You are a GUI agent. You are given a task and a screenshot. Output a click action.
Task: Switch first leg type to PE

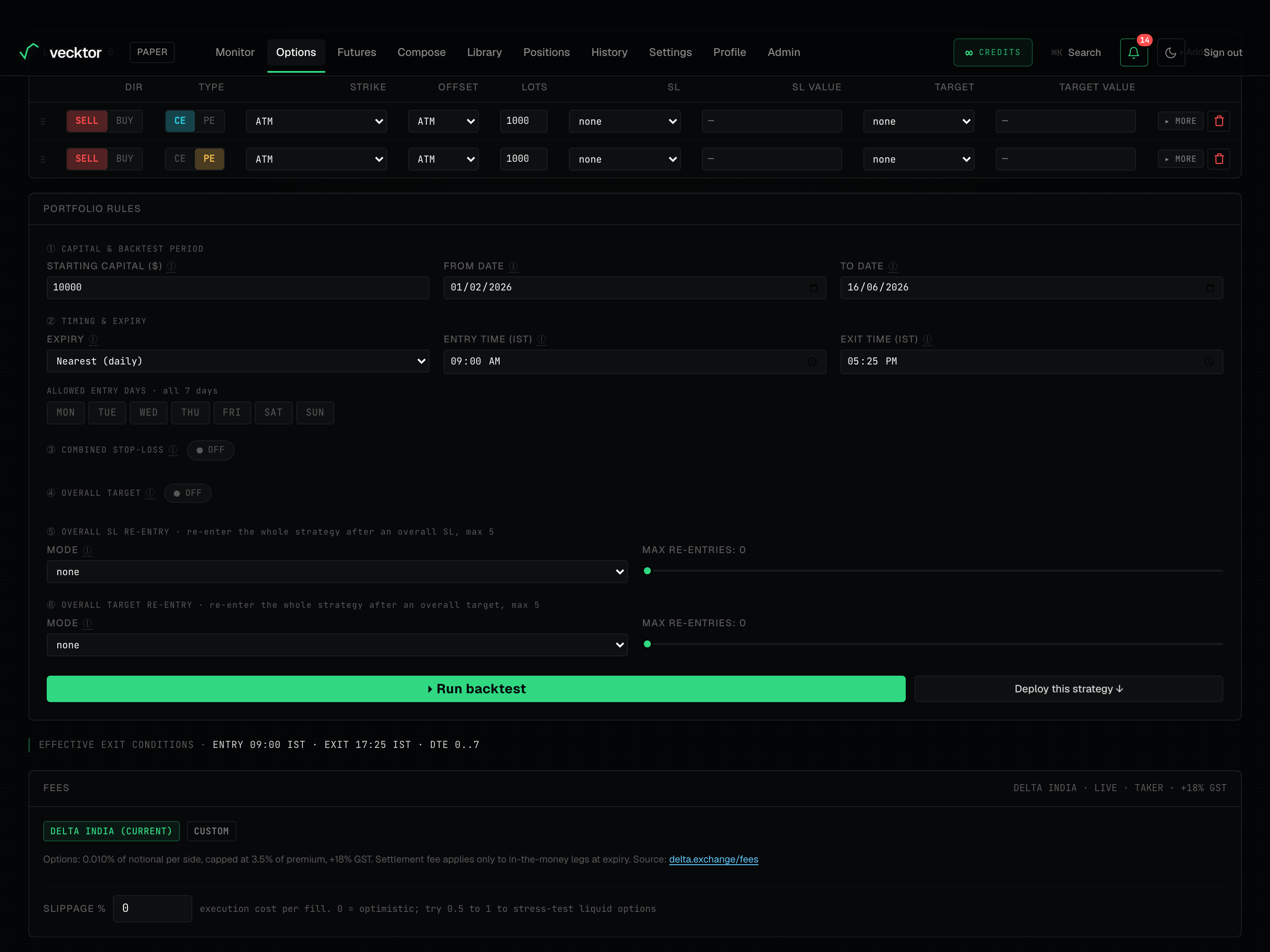209,121
